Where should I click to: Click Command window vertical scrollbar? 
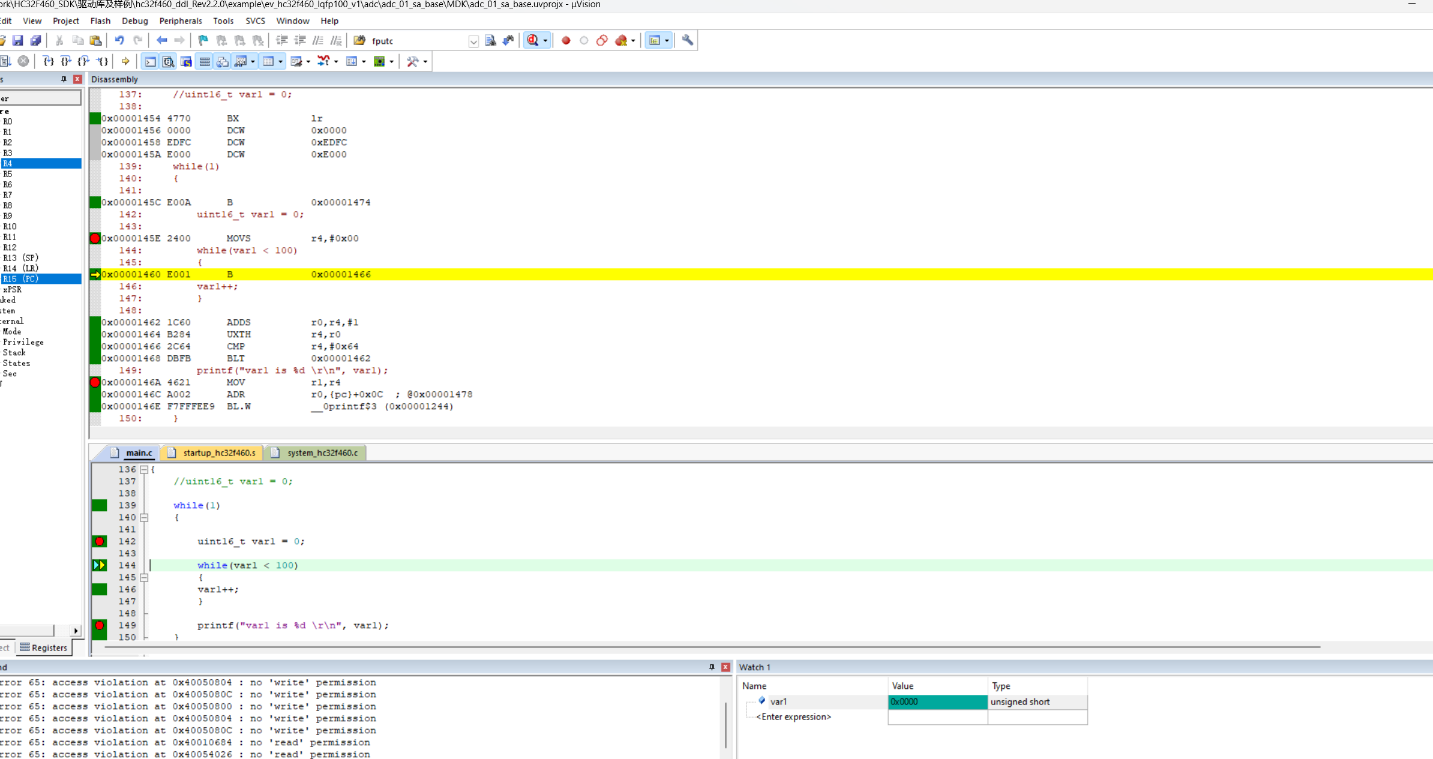[727, 725]
